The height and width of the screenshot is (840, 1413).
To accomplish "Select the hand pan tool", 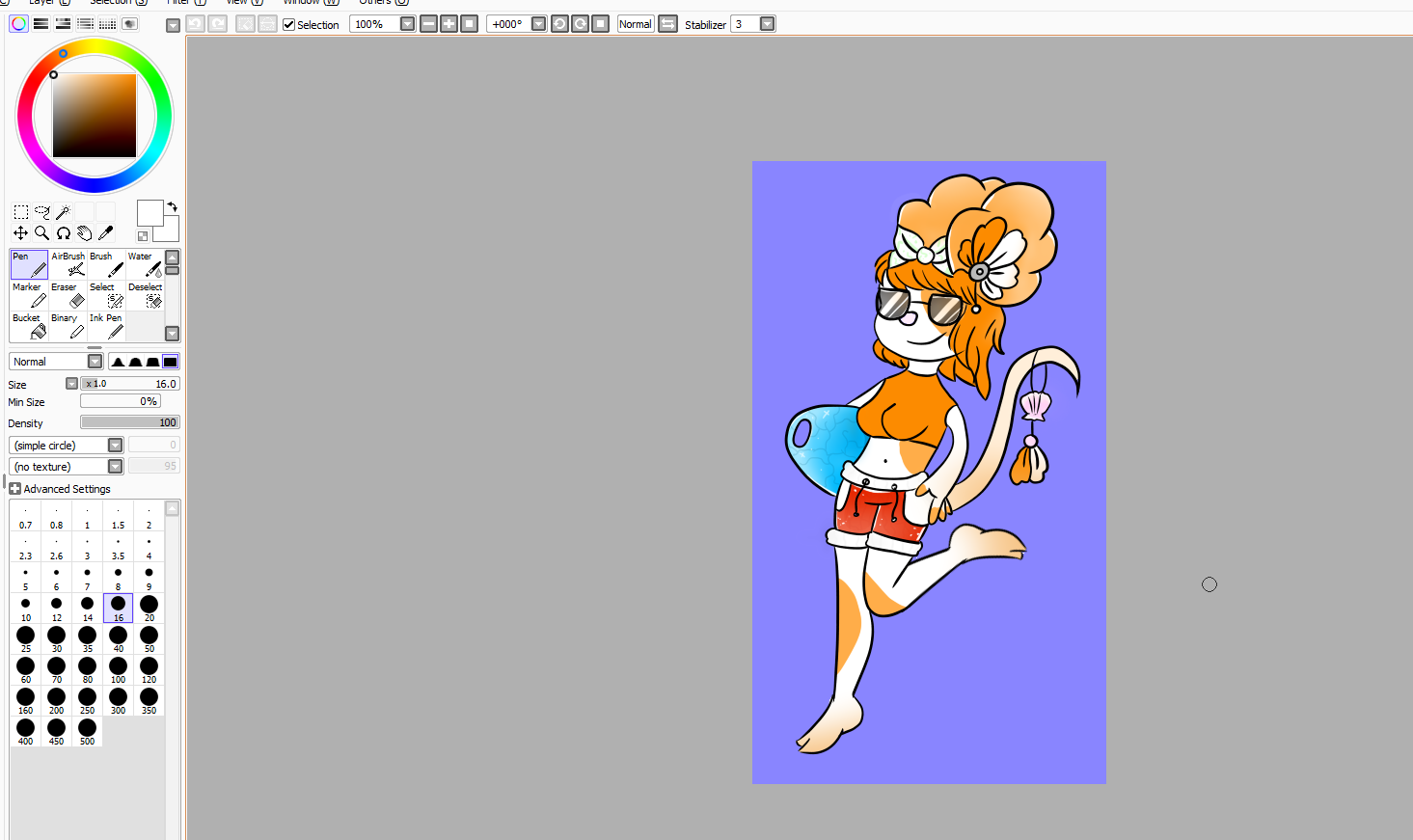I will (84, 232).
